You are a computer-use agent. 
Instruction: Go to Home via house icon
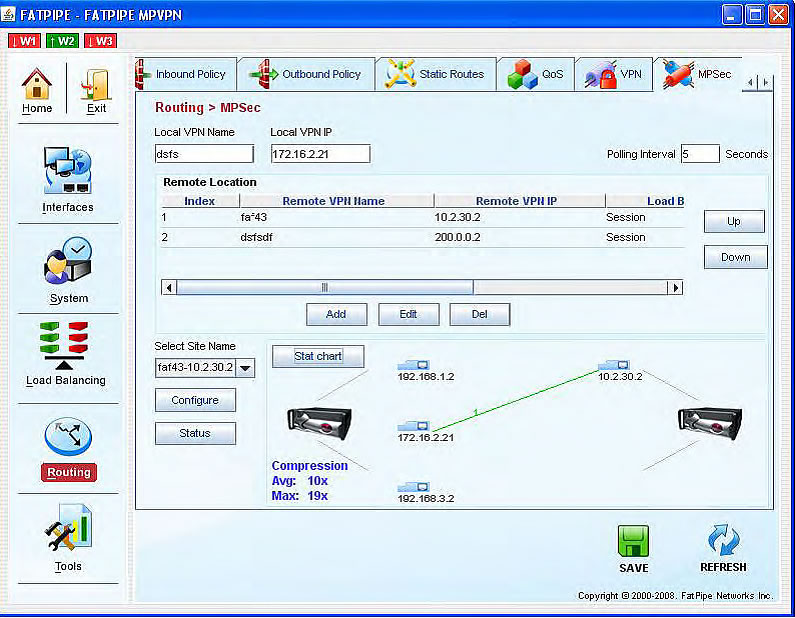(37, 84)
